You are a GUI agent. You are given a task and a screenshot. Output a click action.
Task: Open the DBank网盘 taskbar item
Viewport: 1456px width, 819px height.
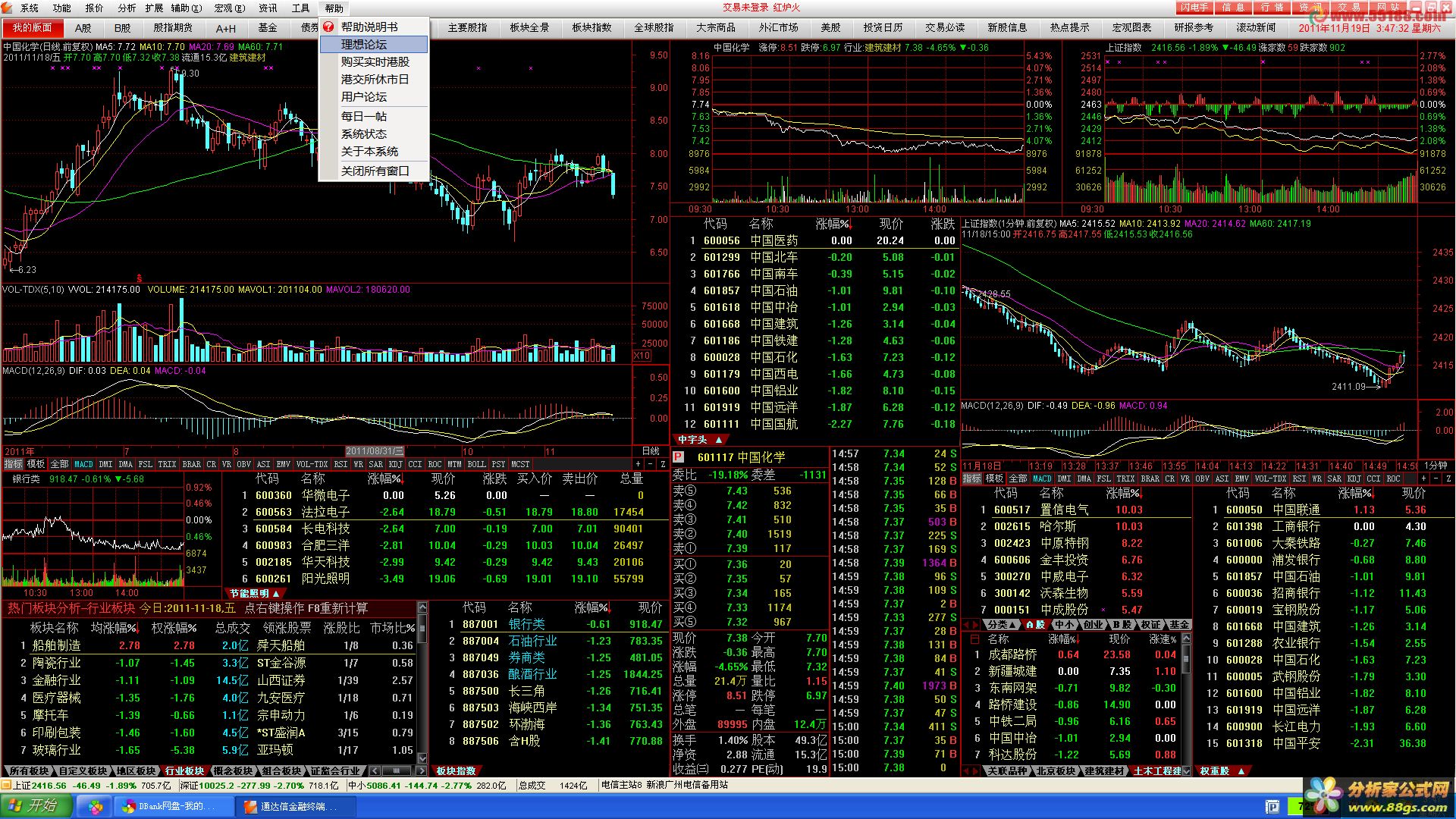point(175,806)
